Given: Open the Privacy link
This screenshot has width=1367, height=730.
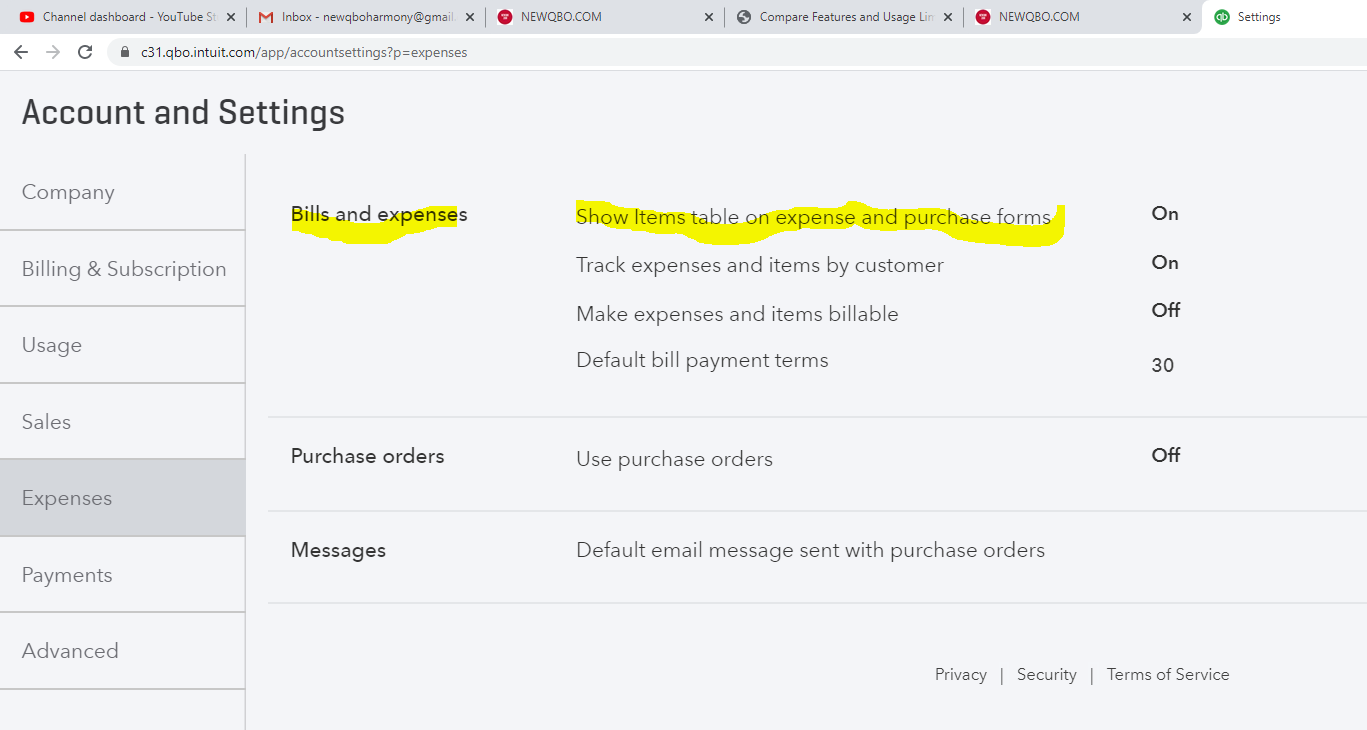Looking at the screenshot, I should pos(960,674).
